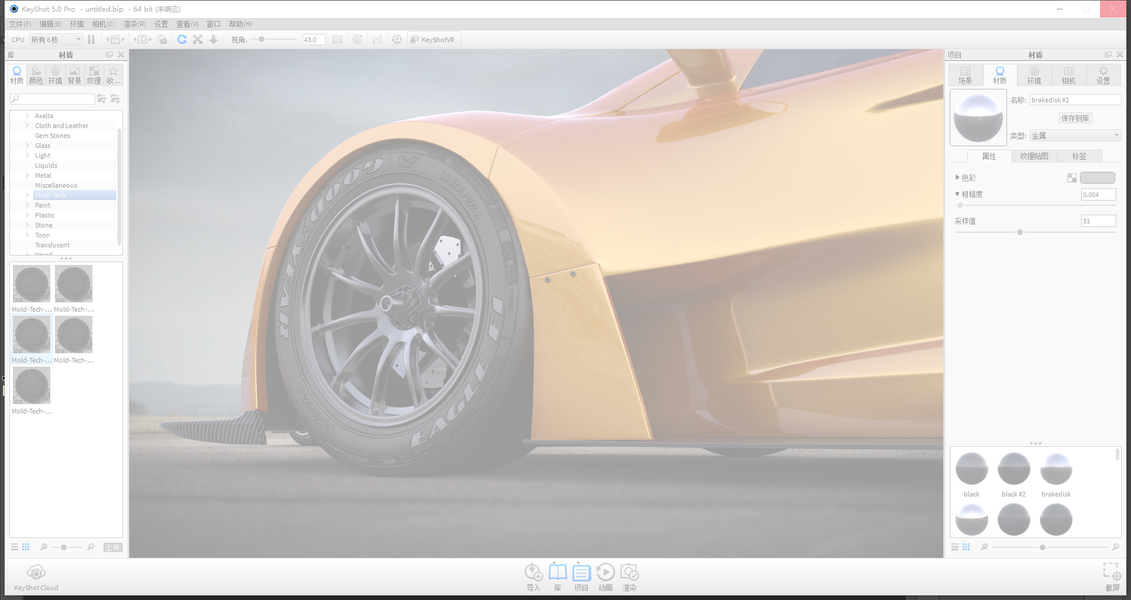Click the KeyShotVR button
This screenshot has height=600, width=1131.
pyautogui.click(x=433, y=40)
